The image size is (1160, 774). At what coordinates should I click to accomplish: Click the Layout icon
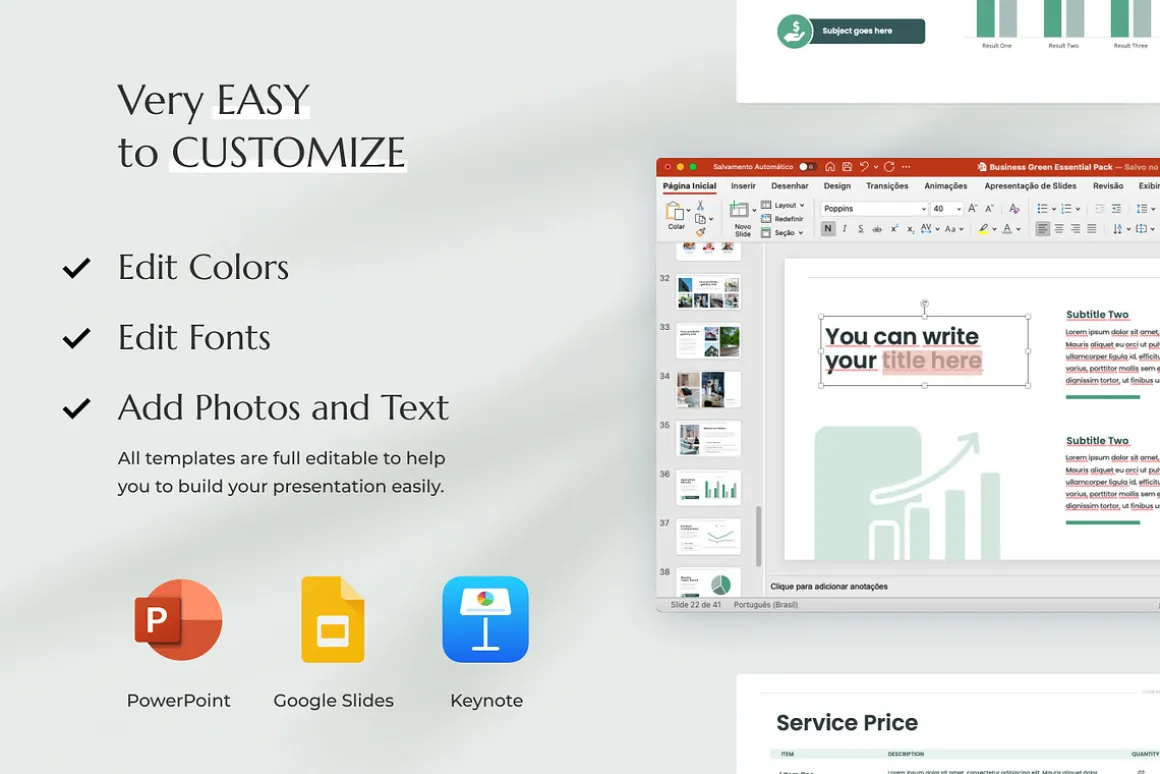tap(766, 205)
